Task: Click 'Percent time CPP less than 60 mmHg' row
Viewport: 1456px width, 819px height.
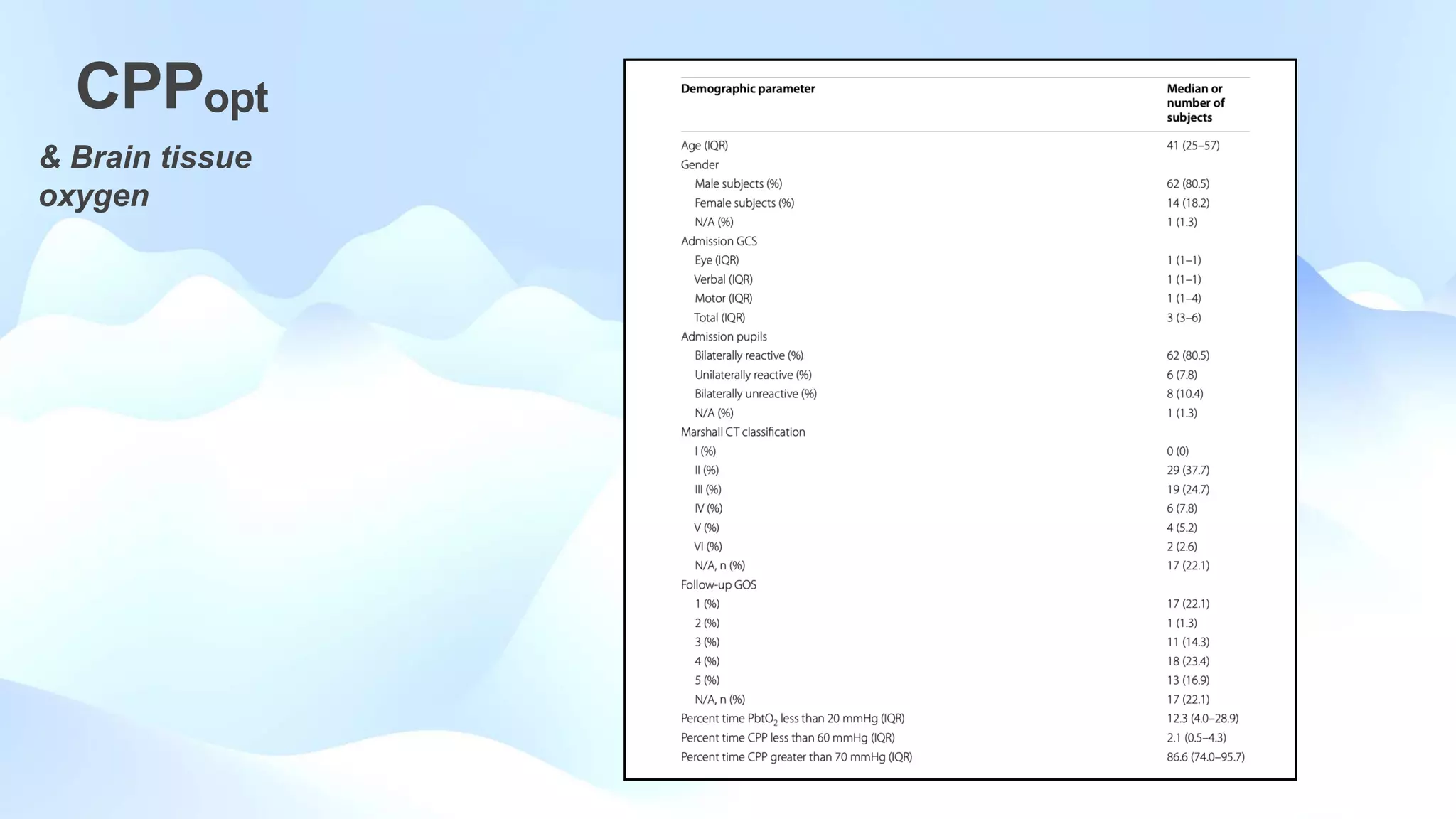Action: pyautogui.click(x=788, y=738)
